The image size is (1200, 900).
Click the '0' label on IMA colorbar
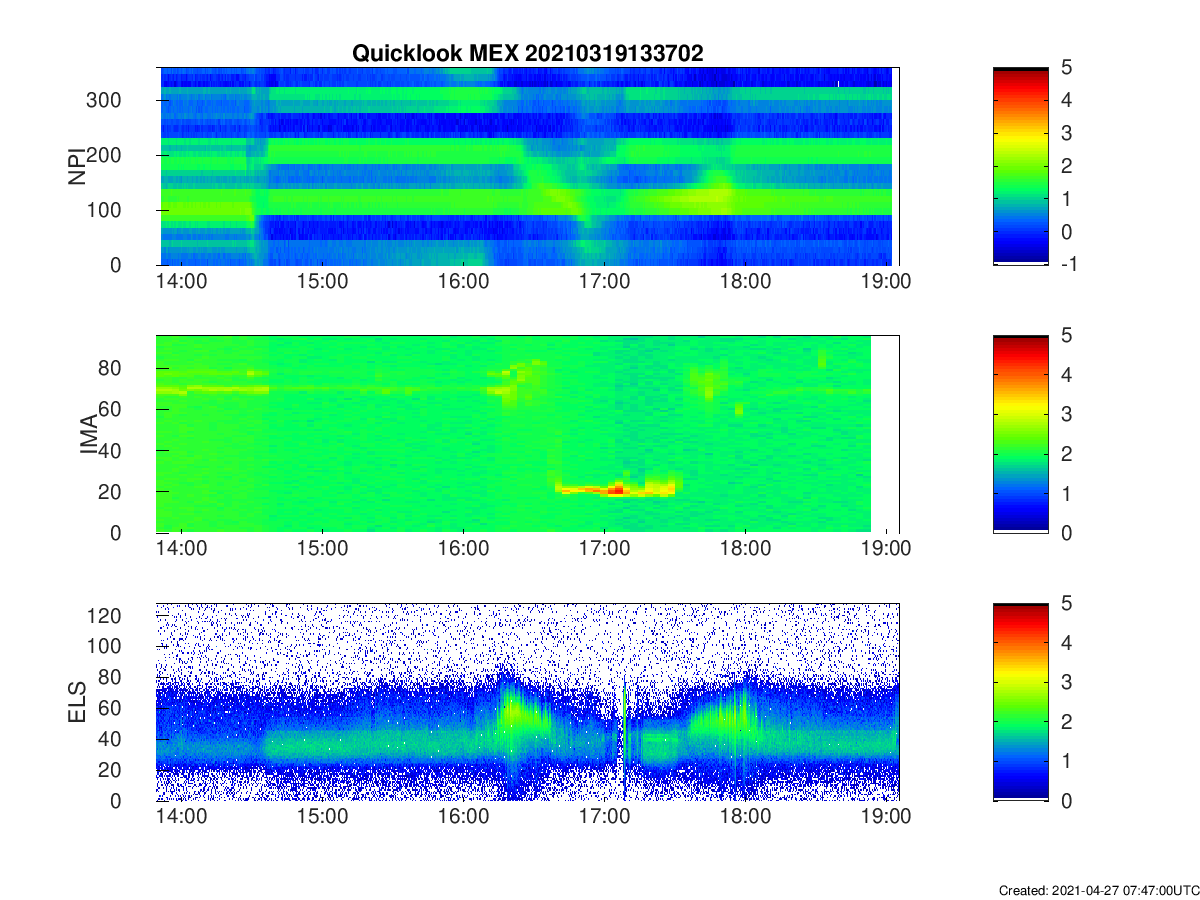(1067, 533)
